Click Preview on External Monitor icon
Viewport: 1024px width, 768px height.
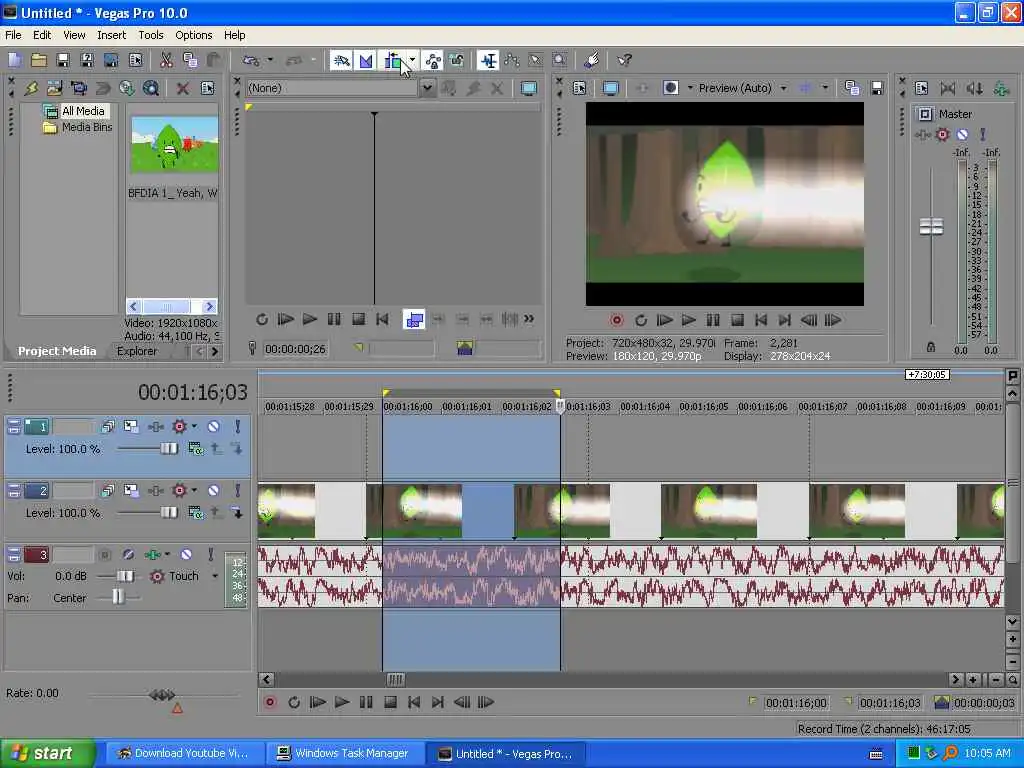click(x=611, y=88)
